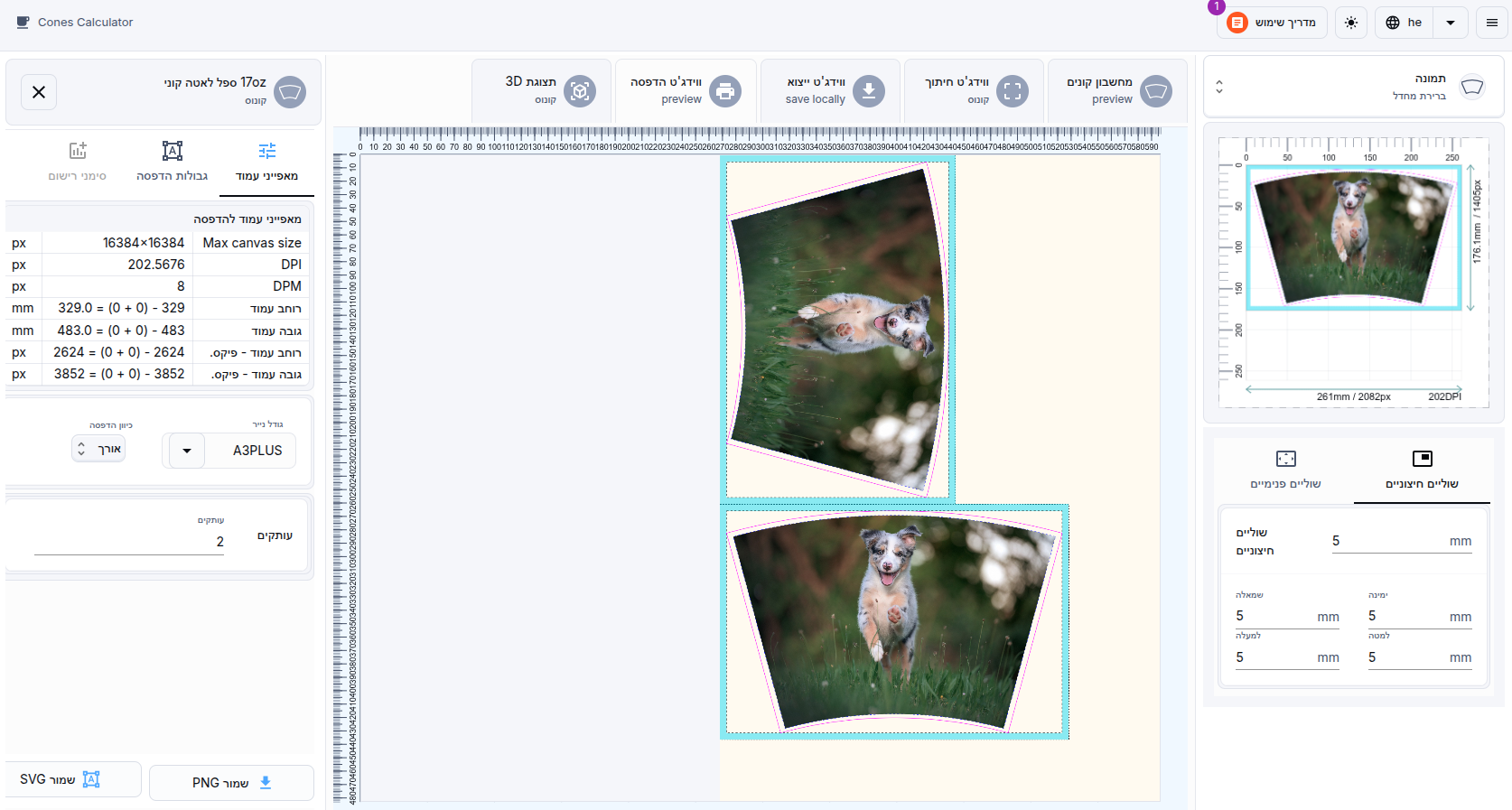Click the 3D cube icon in the toolbar
This screenshot has height=810, width=1512.
coord(580,91)
